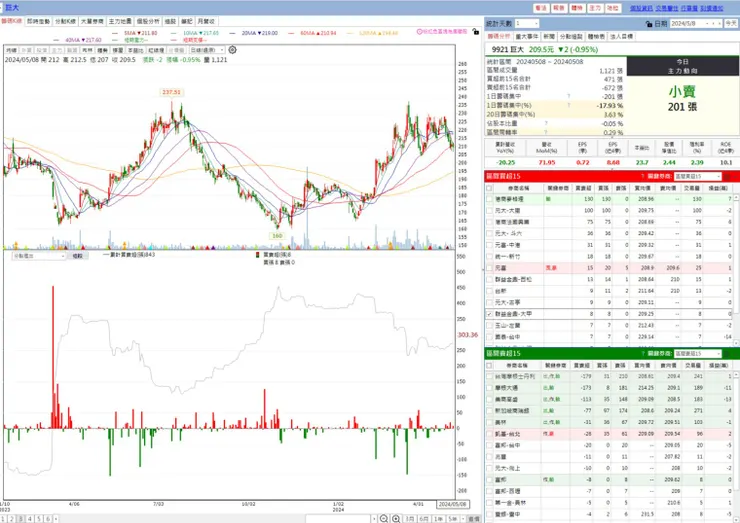Tick the checkbox for 元富 buy row
Screen dimensions: 740x523
click(x=489, y=268)
